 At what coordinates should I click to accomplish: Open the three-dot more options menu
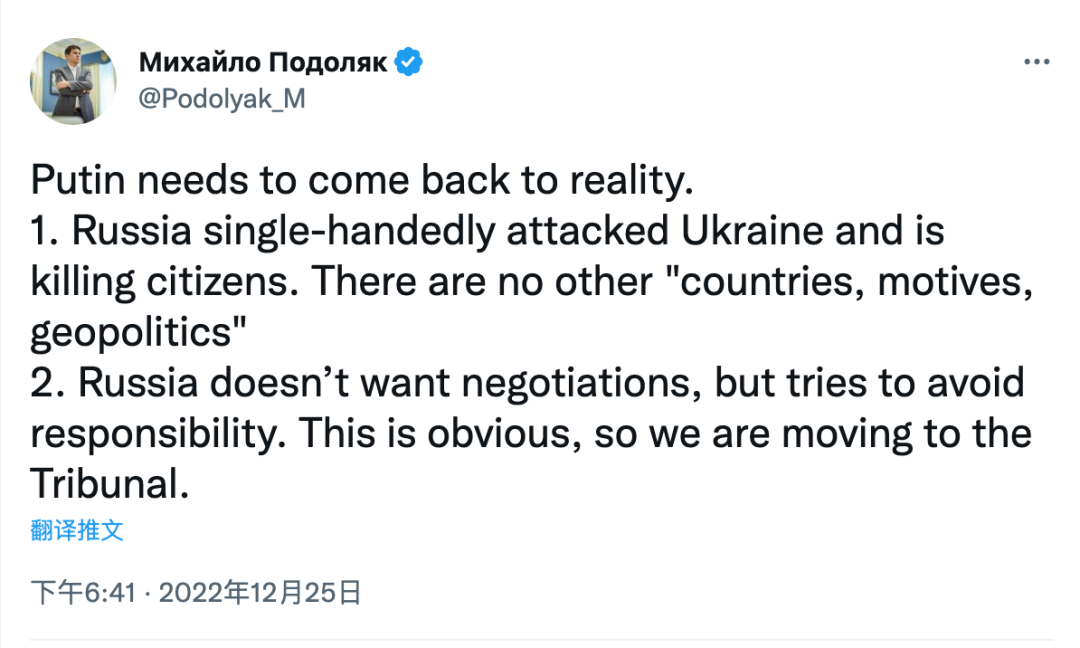pos(1036,62)
